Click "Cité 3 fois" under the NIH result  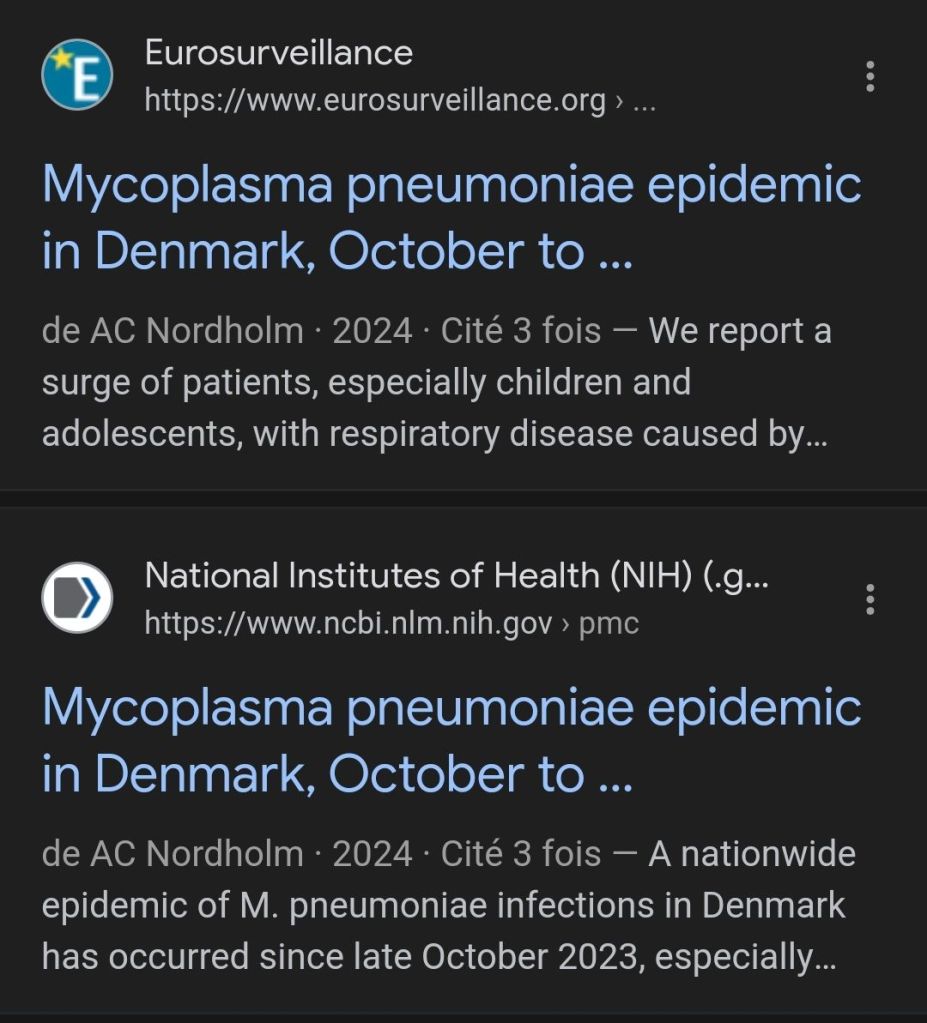click(521, 854)
